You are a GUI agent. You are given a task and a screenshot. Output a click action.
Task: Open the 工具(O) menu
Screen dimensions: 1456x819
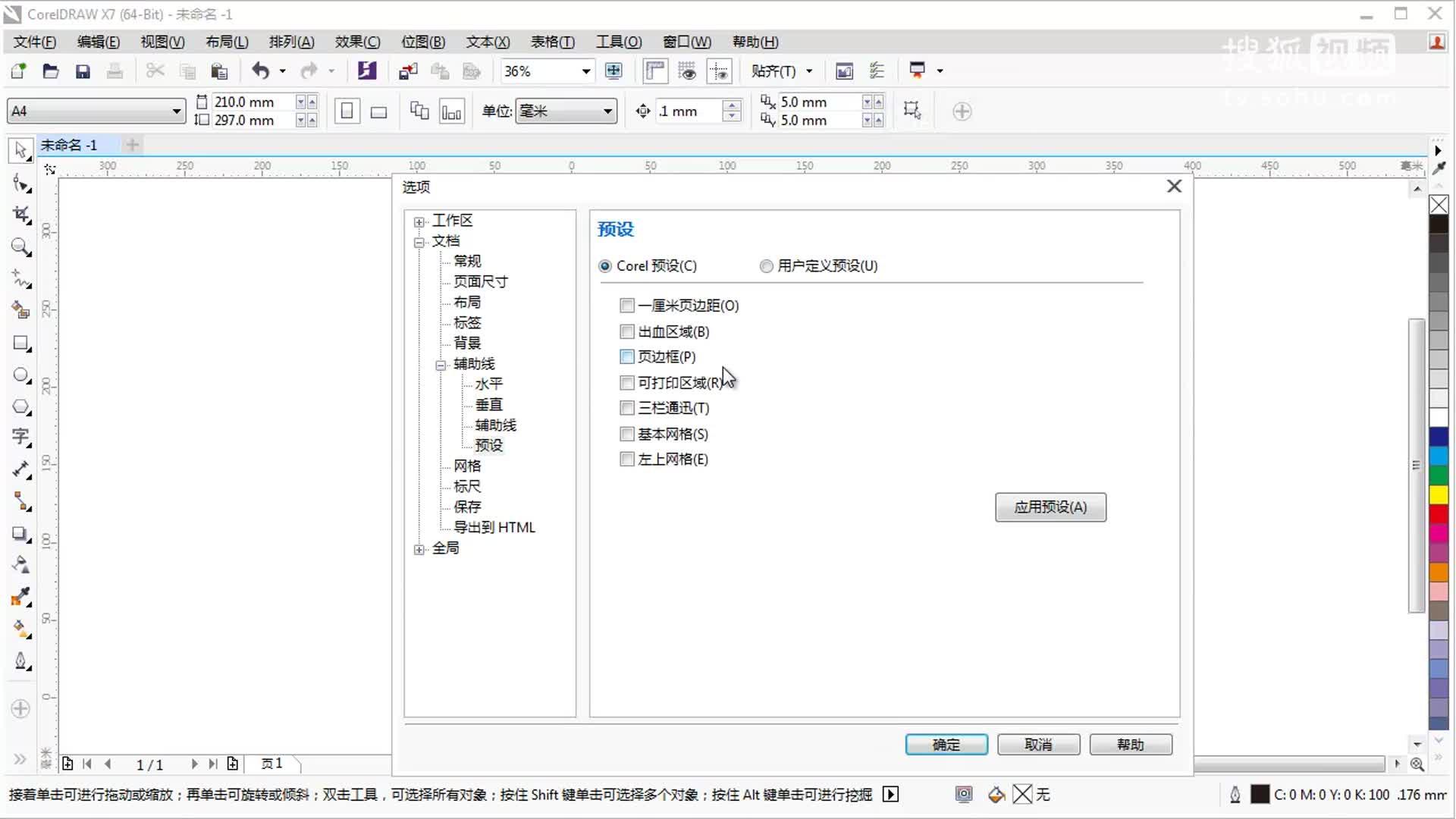point(618,42)
